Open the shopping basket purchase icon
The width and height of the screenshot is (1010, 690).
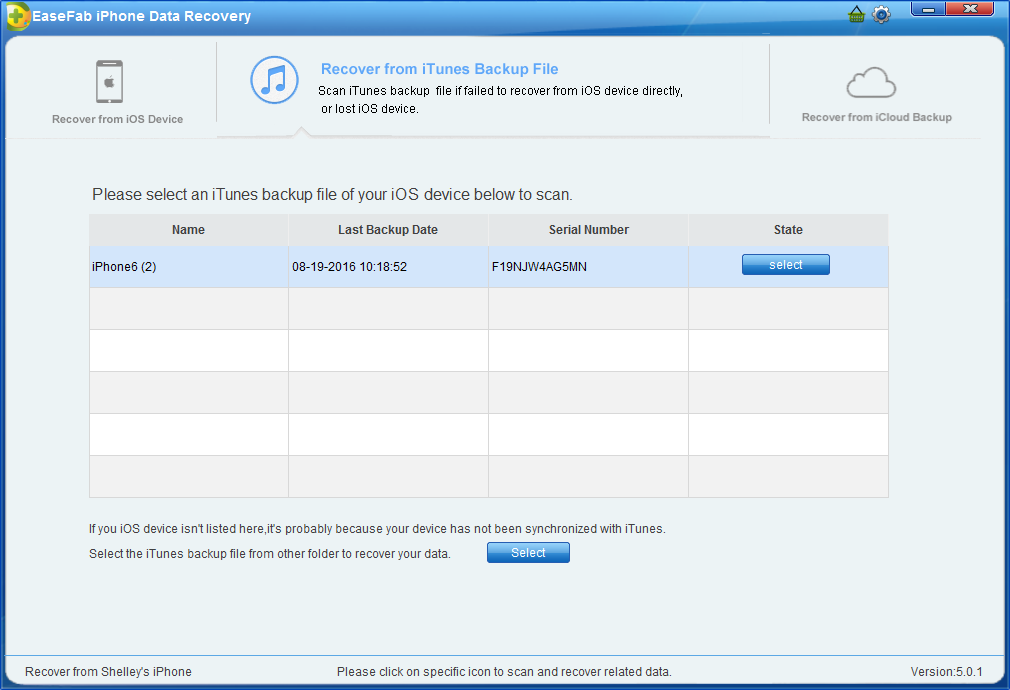coord(857,14)
